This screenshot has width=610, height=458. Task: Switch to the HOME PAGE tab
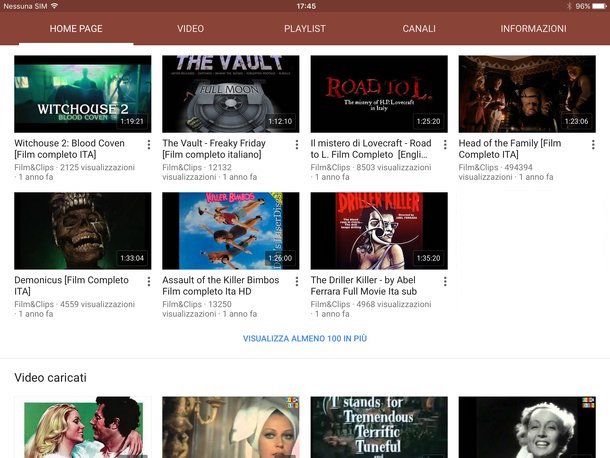click(76, 28)
